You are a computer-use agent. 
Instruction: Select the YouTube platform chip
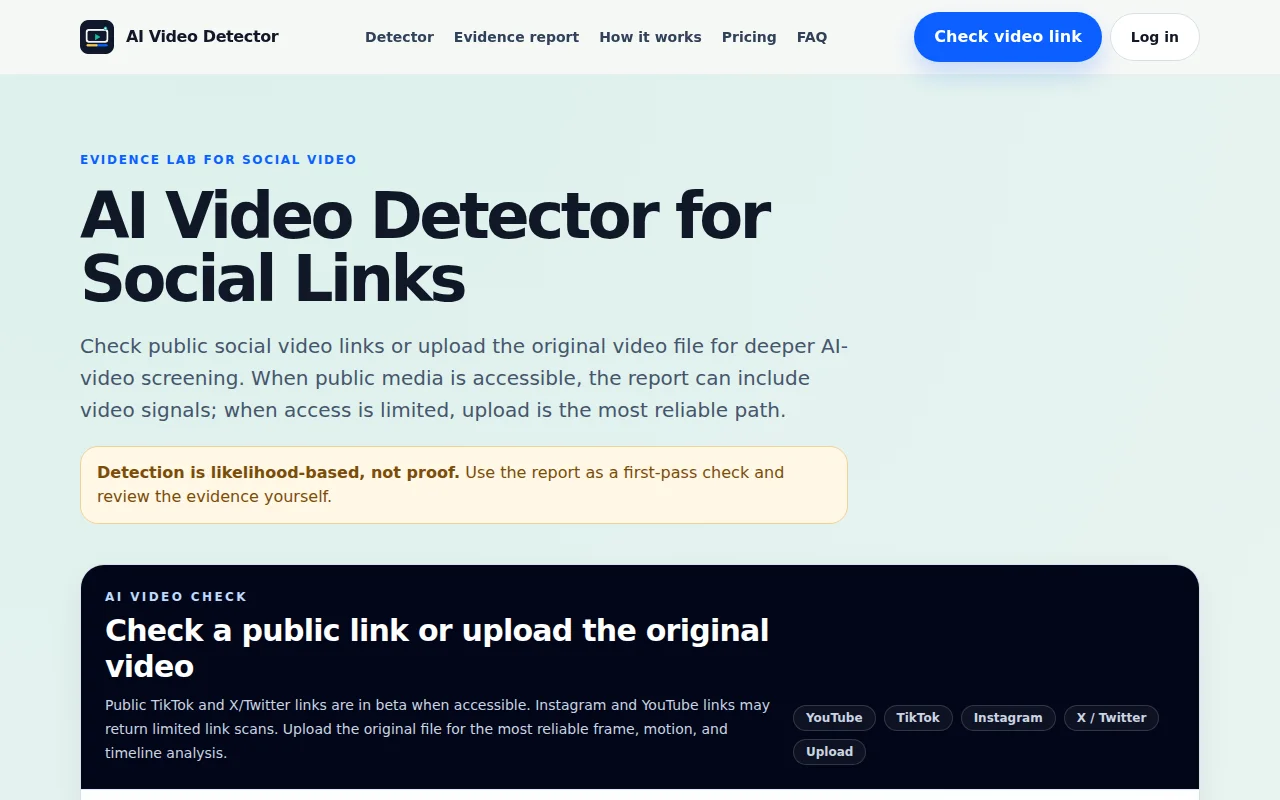click(x=834, y=718)
